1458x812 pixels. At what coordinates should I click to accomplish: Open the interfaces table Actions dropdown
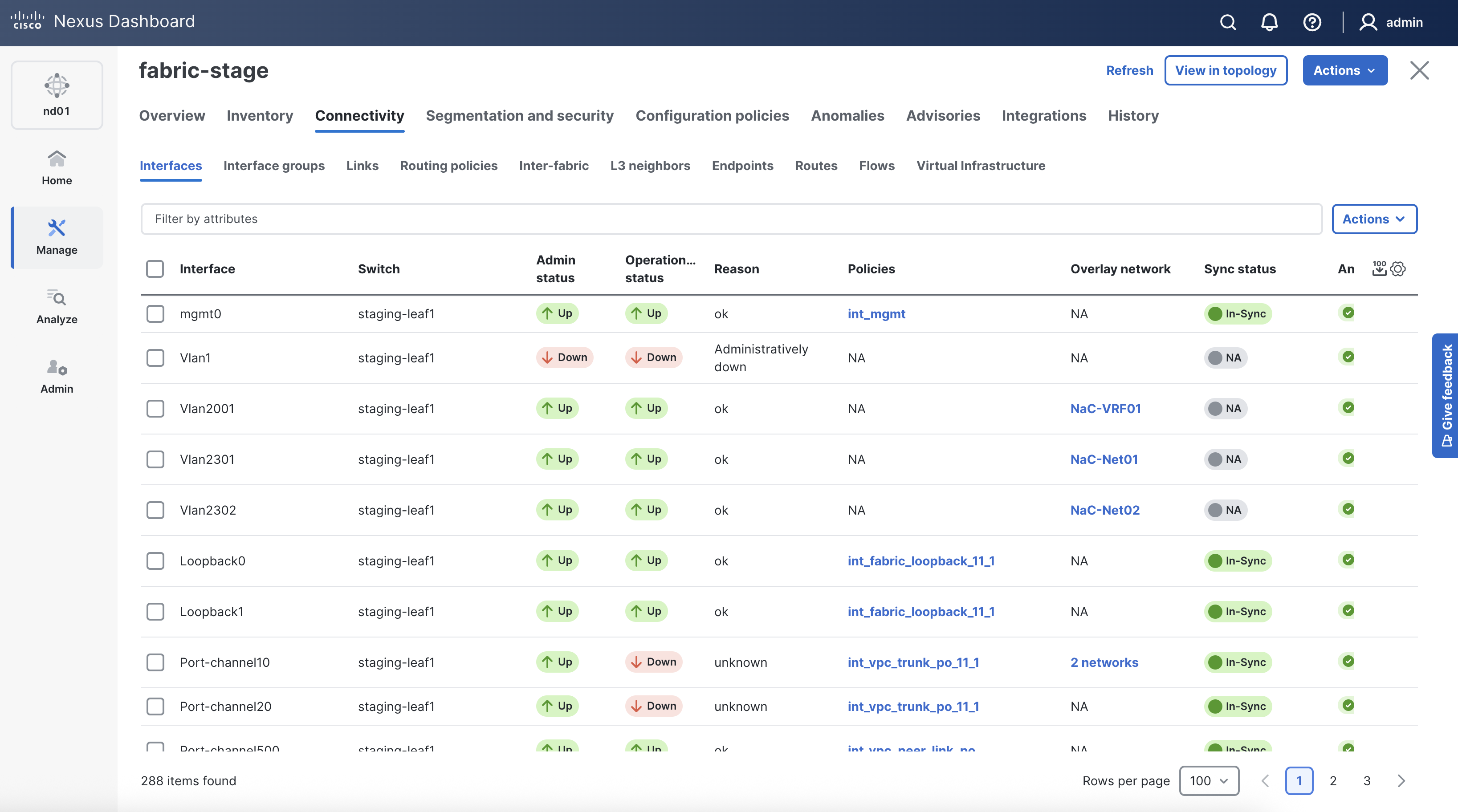(1374, 219)
